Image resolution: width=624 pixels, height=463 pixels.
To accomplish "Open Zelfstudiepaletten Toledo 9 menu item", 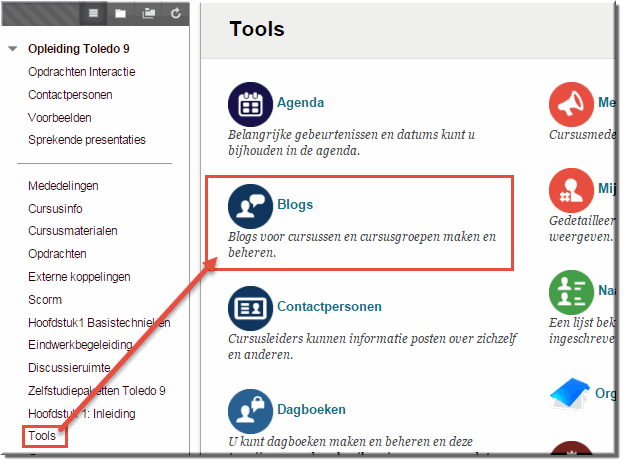I will (96, 391).
